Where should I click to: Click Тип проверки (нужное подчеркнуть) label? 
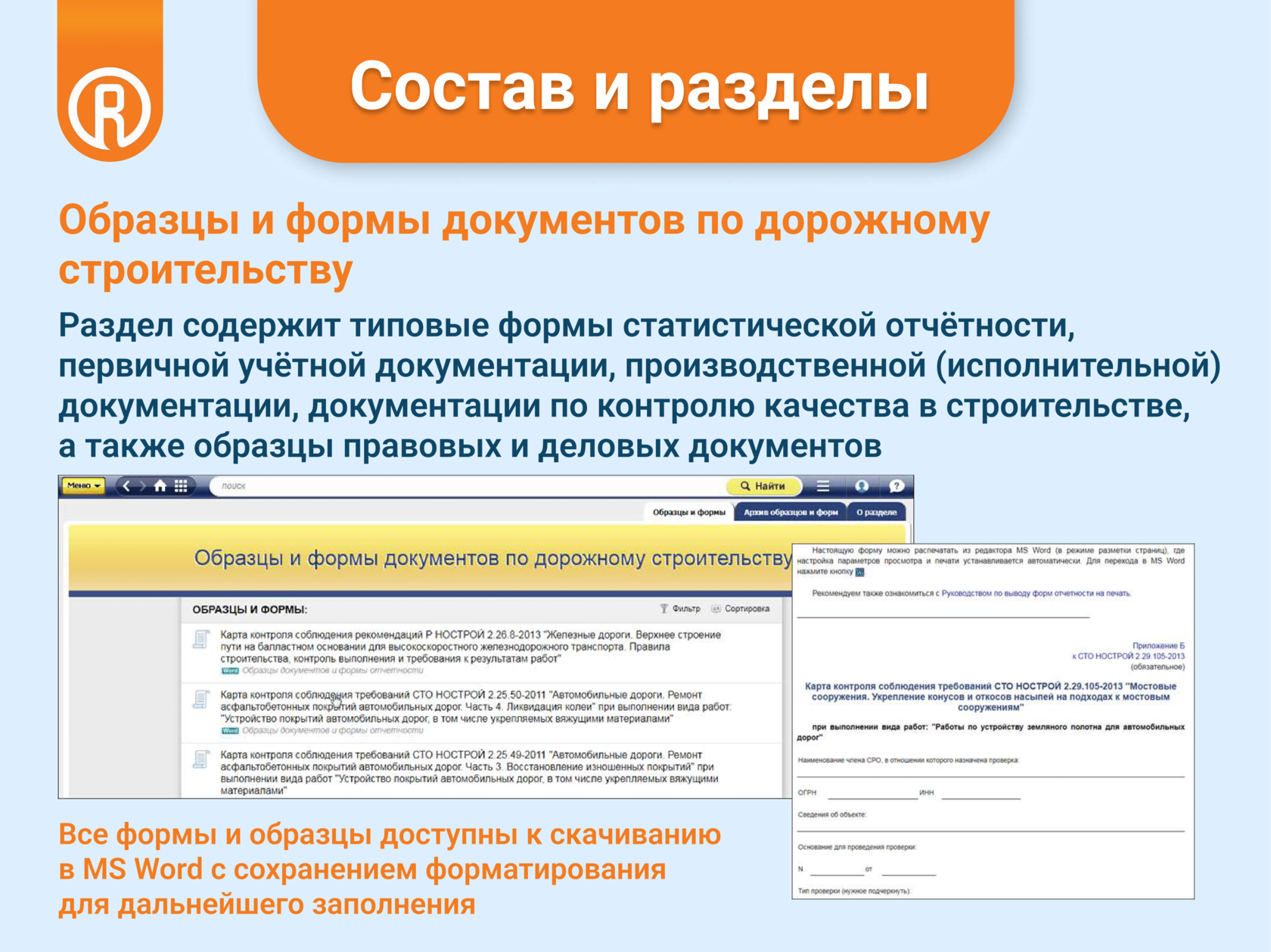click(854, 891)
